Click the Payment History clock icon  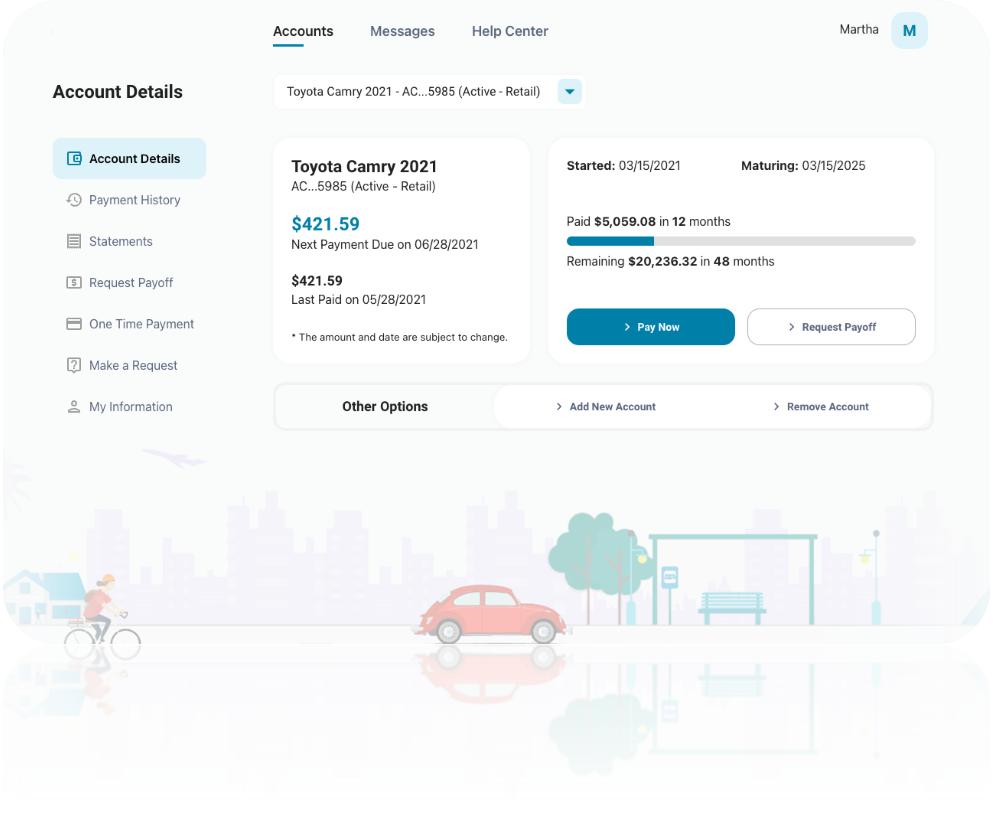coord(74,200)
